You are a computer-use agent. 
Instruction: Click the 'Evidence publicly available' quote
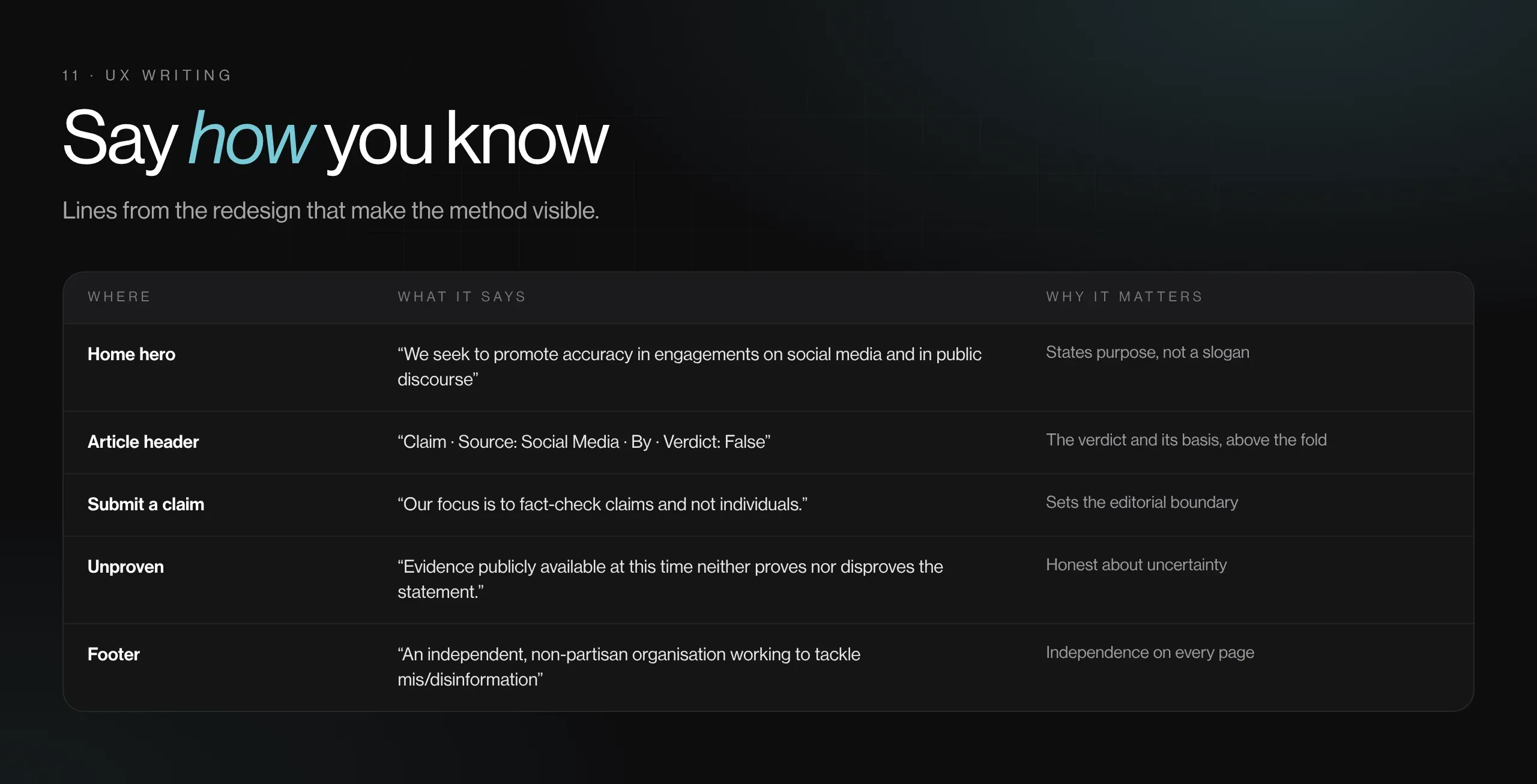670,579
